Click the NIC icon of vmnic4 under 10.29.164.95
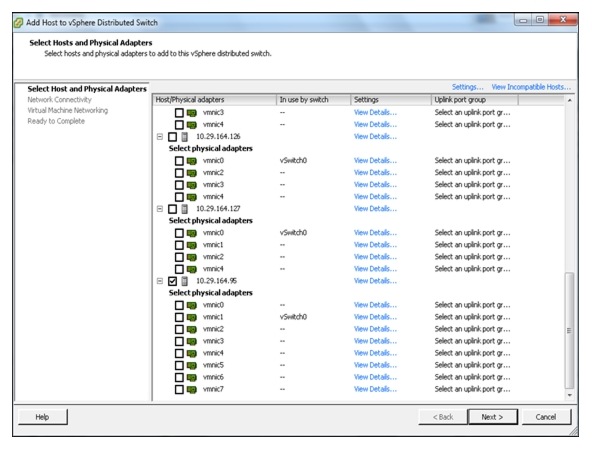592x450 pixels. (x=192, y=354)
